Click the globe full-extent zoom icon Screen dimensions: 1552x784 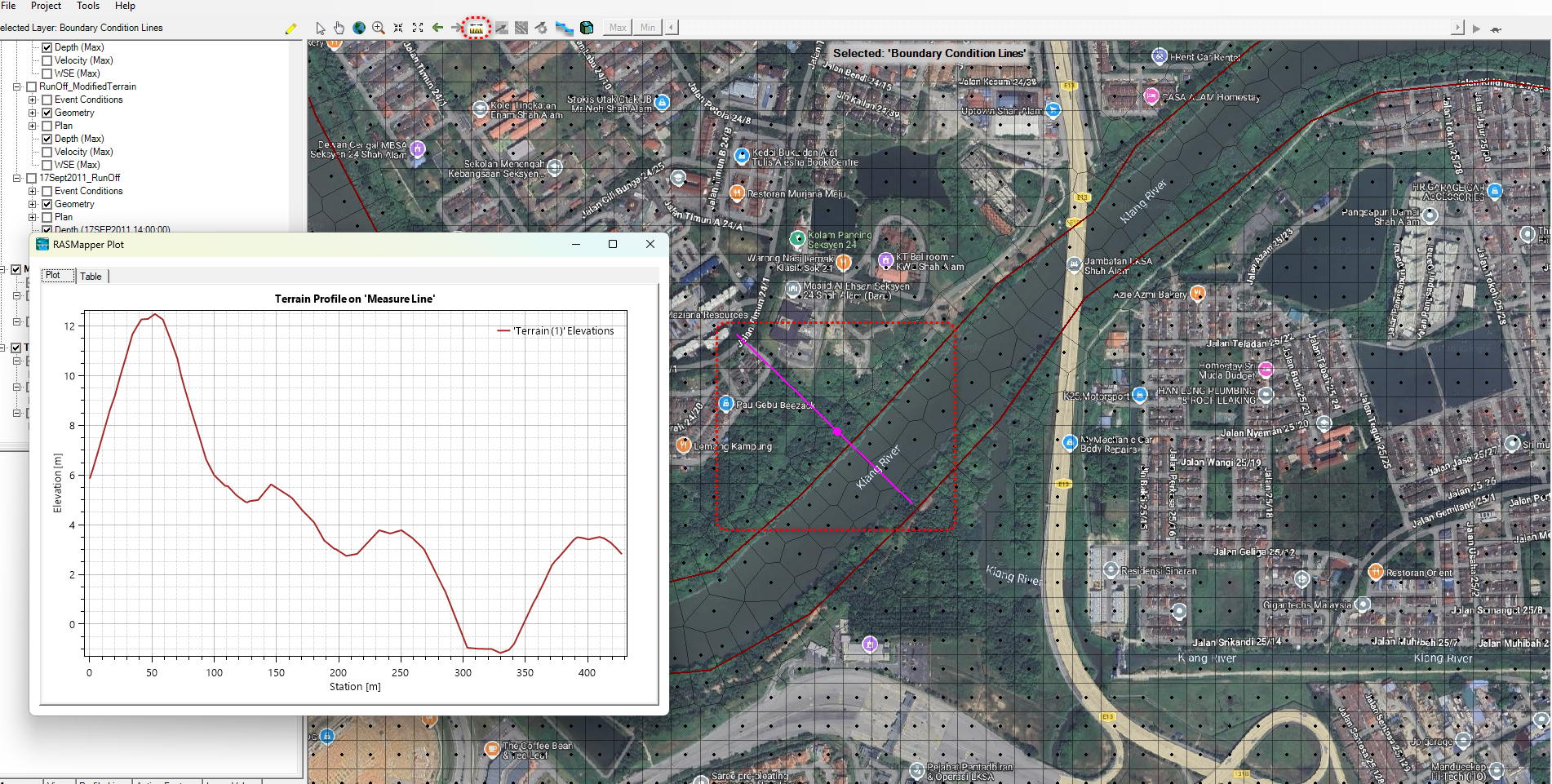click(359, 28)
